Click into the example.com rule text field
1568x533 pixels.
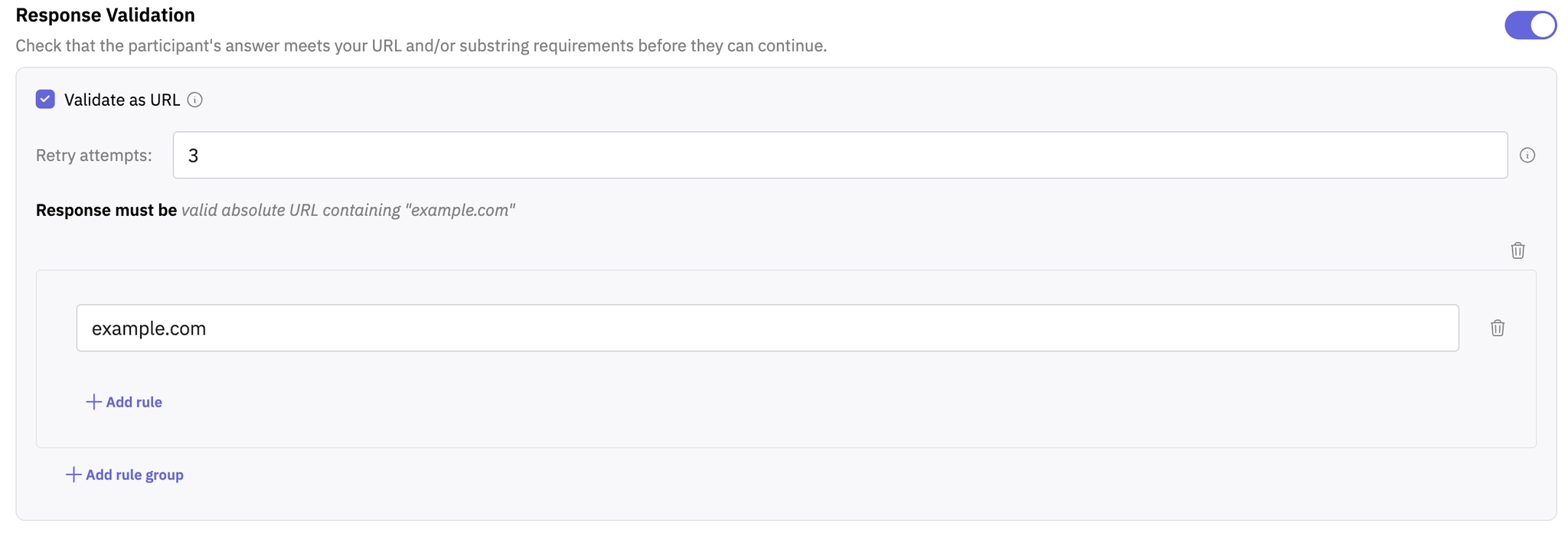coord(767,329)
